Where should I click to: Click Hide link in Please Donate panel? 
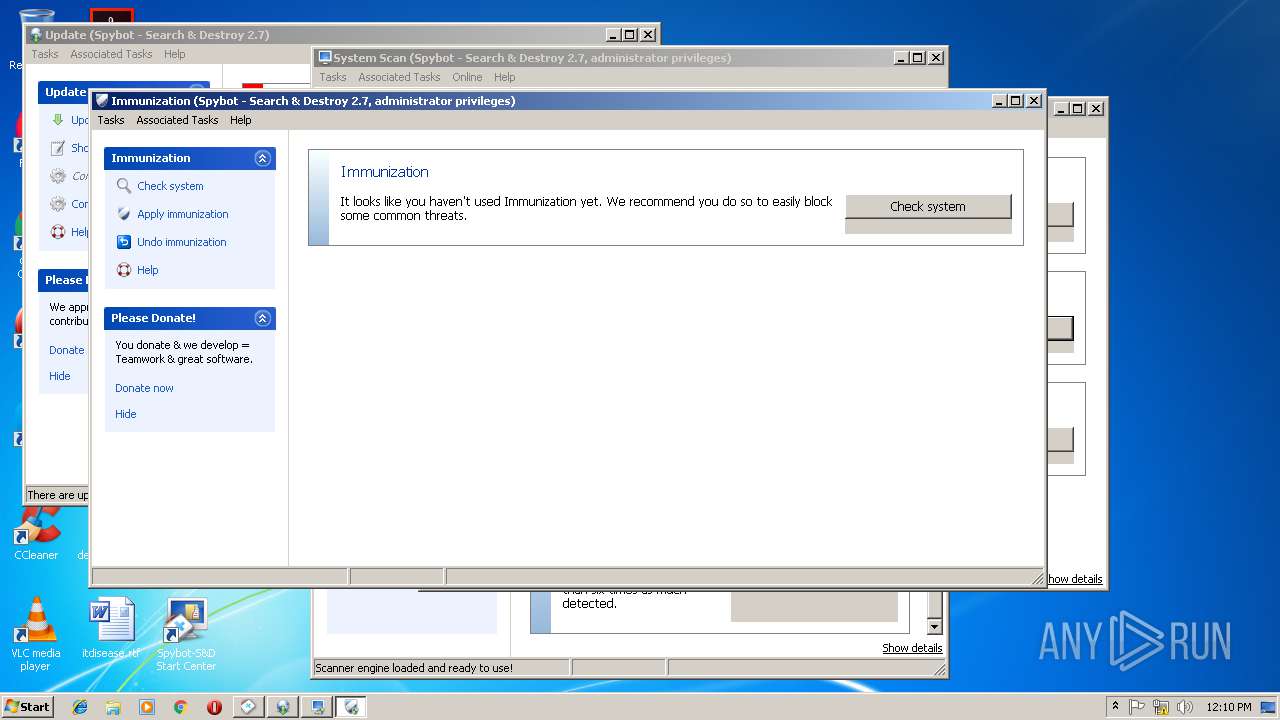(126, 414)
